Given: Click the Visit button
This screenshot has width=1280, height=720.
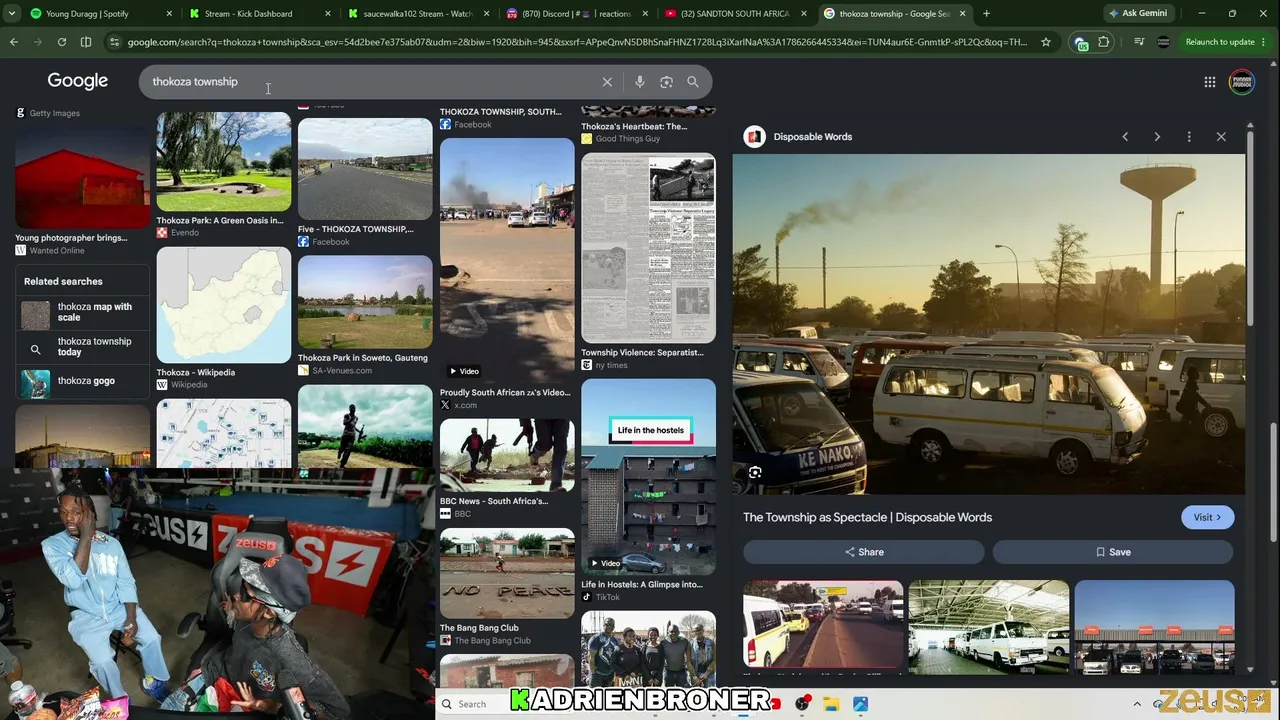Looking at the screenshot, I should (x=1207, y=517).
